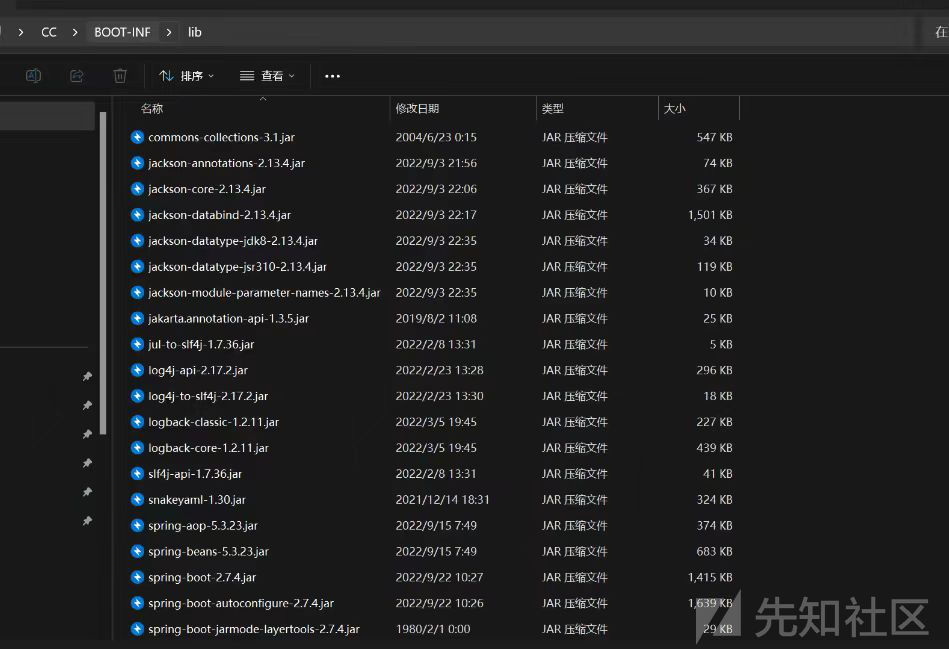Click the BOOT-INF breadcrumb segment
The image size is (949, 649).
[122, 32]
